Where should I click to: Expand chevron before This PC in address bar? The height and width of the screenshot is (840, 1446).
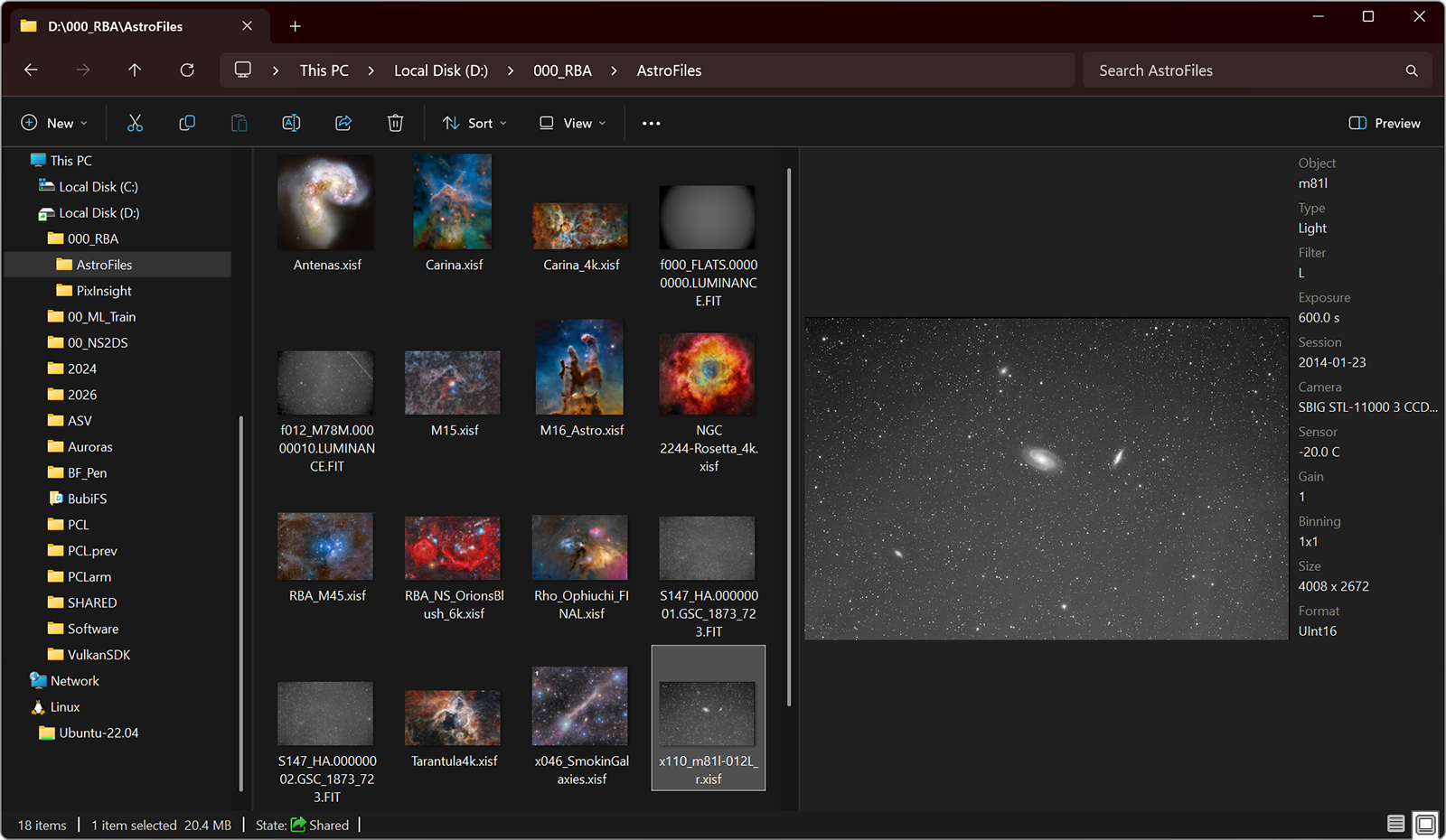[x=275, y=70]
